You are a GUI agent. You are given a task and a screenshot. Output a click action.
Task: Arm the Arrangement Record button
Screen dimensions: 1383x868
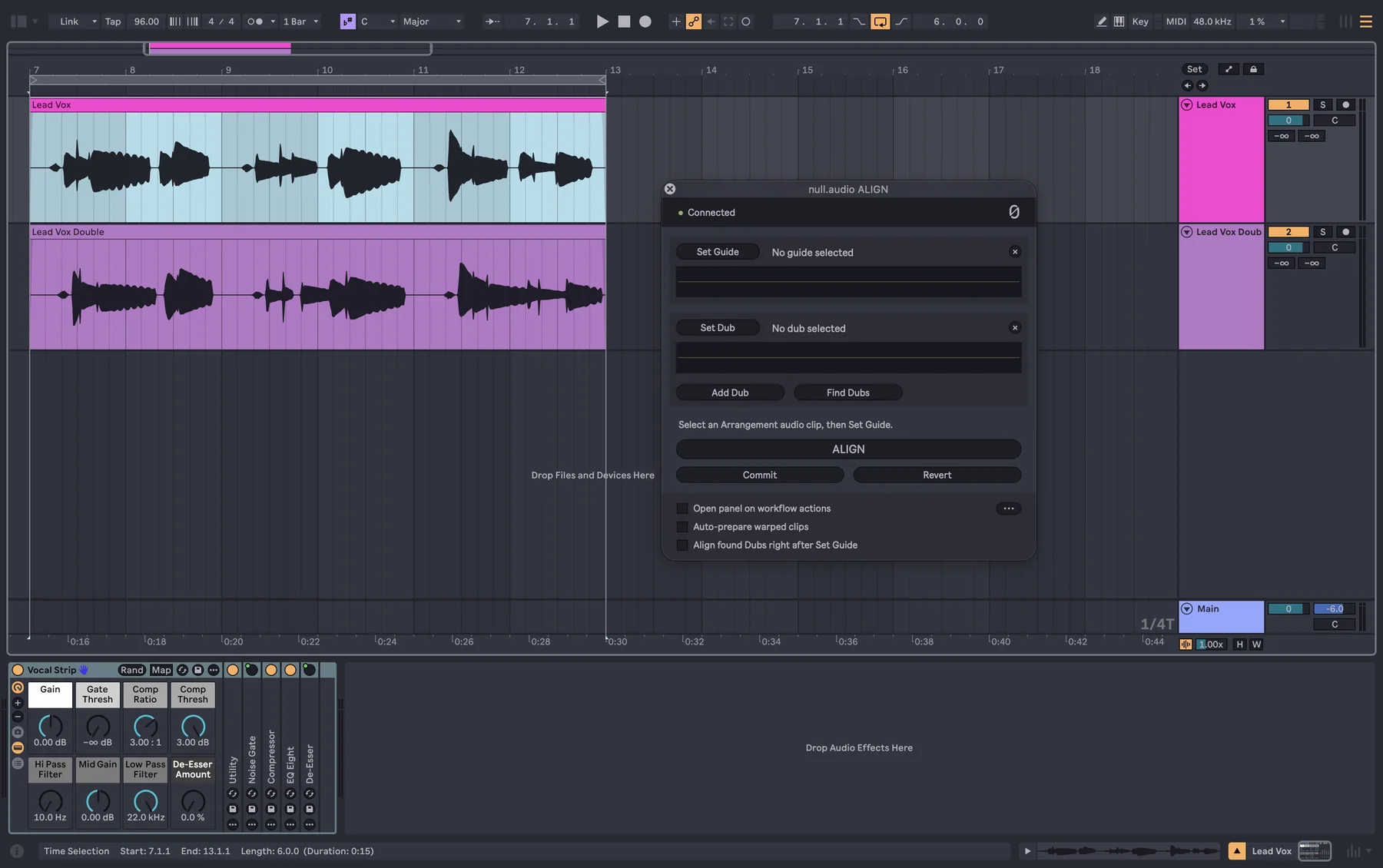[x=645, y=22]
